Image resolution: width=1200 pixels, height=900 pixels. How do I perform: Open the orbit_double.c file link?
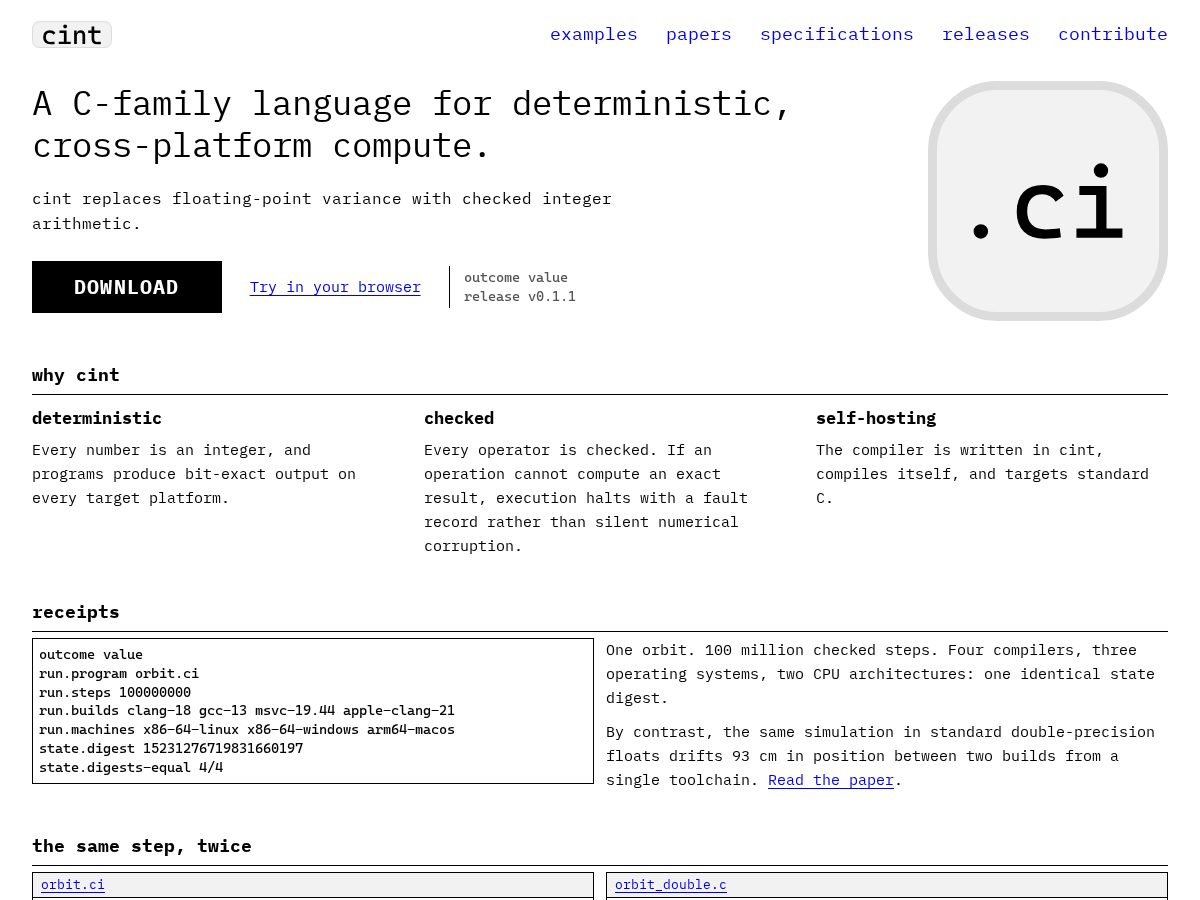(671, 885)
